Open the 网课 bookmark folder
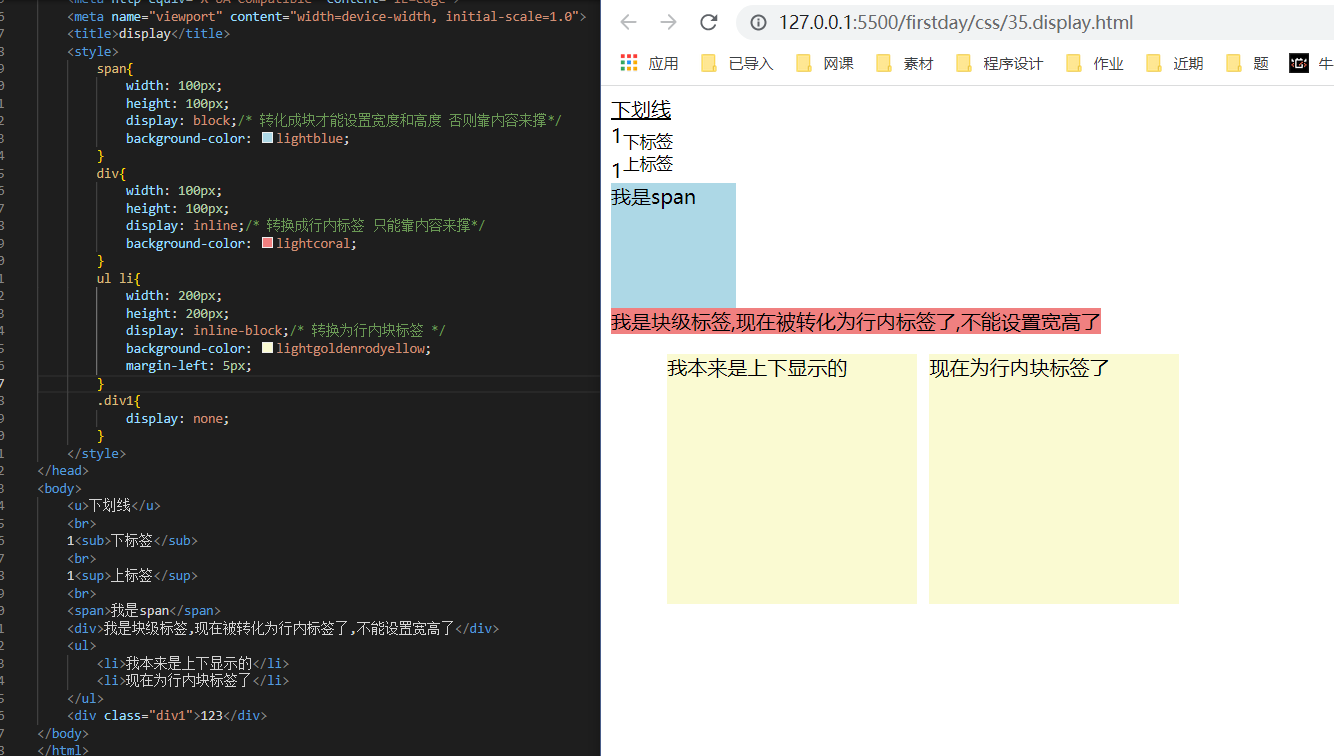This screenshot has height=756, width=1334. pyautogui.click(x=825, y=63)
